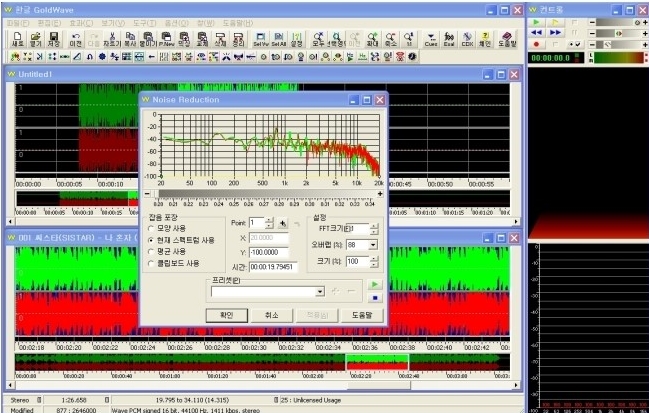Click the red record button in control window
The width and height of the screenshot is (649, 413).
536,44
